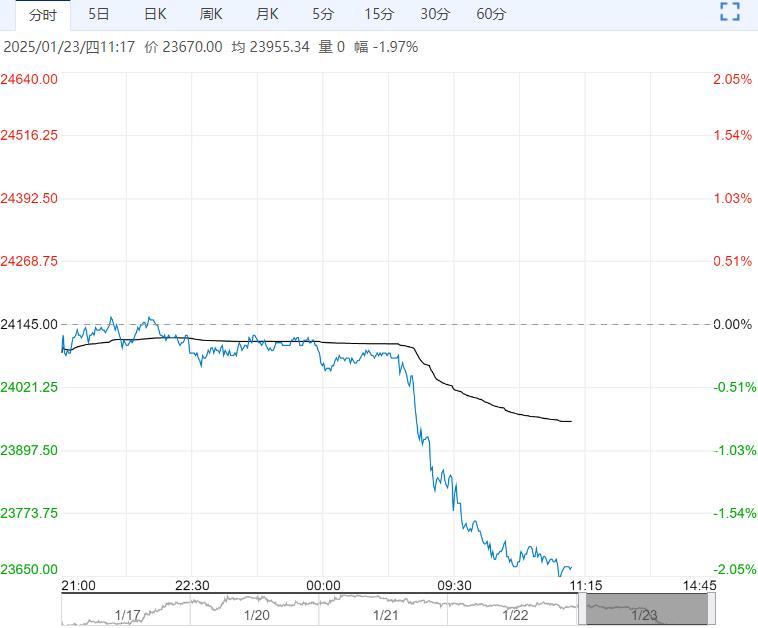Viewport: 758px width, 628px height.
Task: Click 1/22 in the overview timeline
Action: pyautogui.click(x=515, y=616)
